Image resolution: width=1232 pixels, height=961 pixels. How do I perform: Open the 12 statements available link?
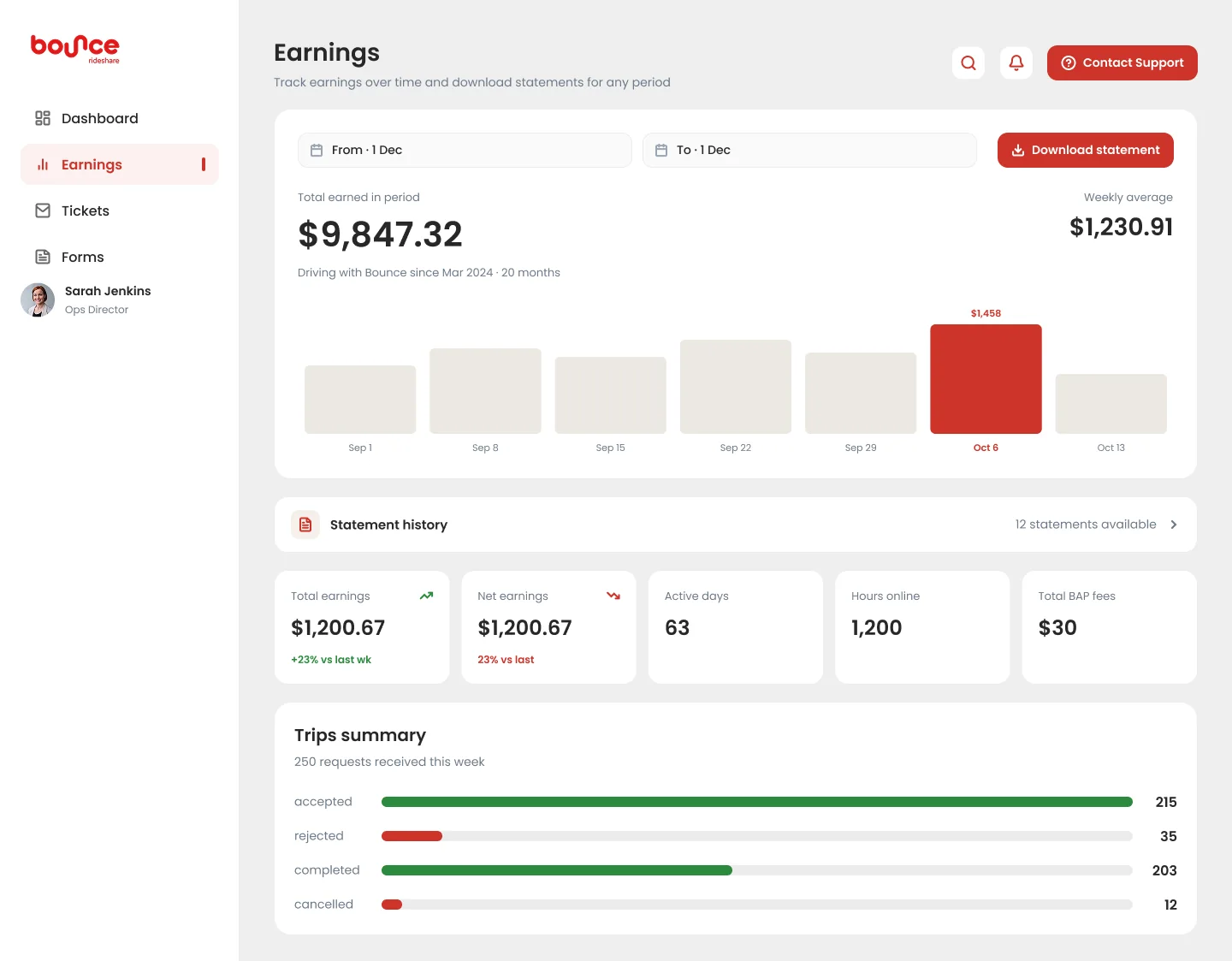[x=1086, y=525]
